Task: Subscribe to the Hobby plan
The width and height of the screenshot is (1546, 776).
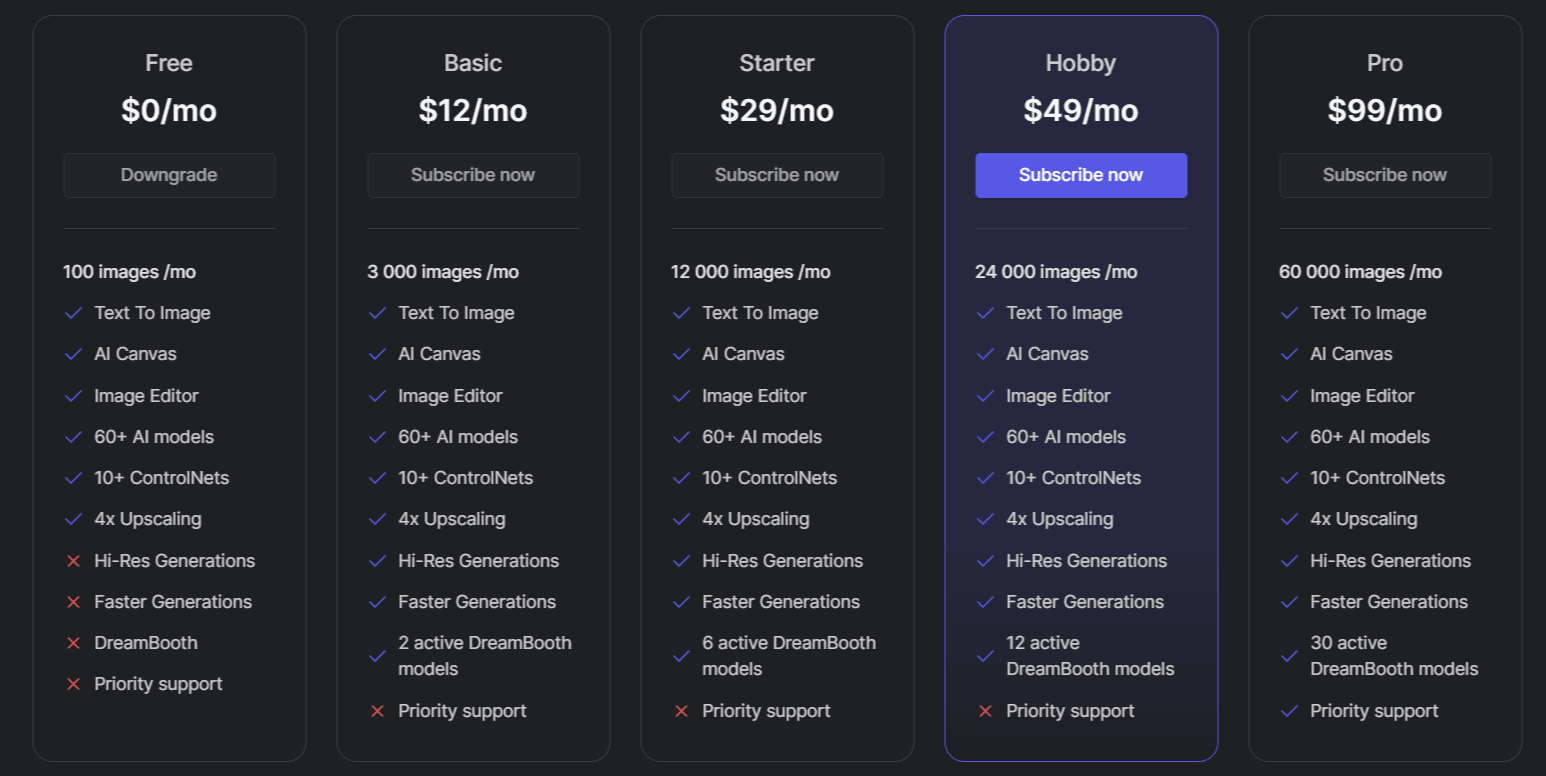Action: (1081, 175)
